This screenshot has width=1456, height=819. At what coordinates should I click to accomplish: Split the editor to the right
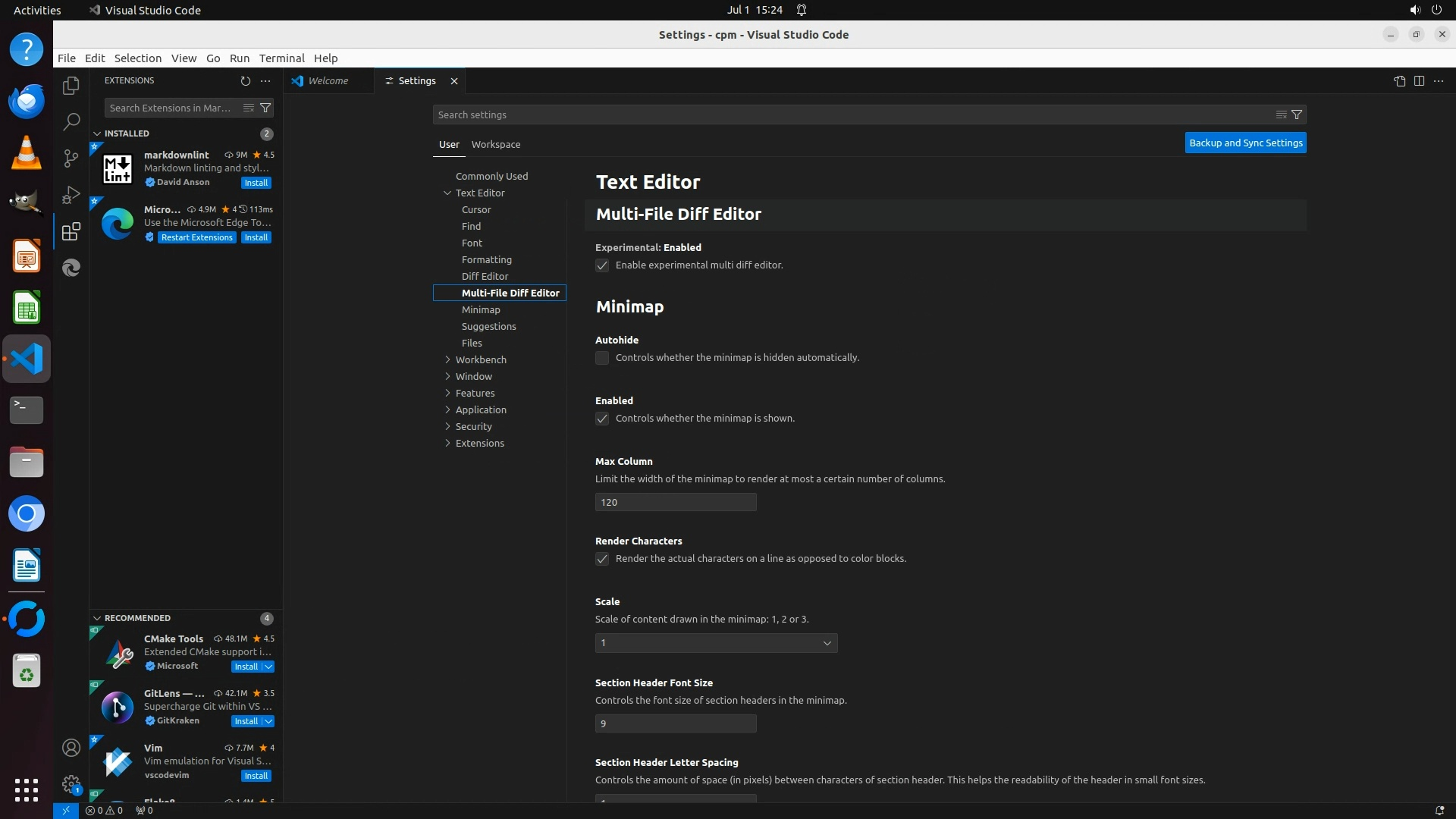(1419, 81)
